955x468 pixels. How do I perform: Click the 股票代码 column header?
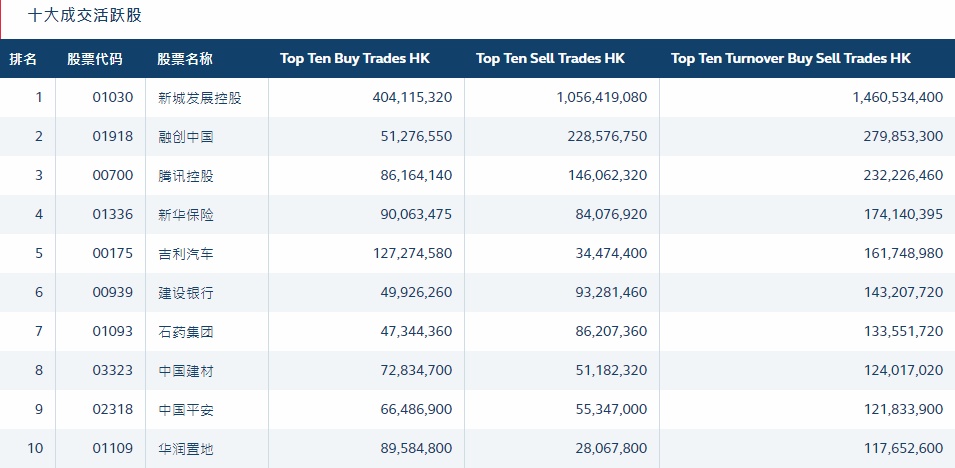click(95, 59)
